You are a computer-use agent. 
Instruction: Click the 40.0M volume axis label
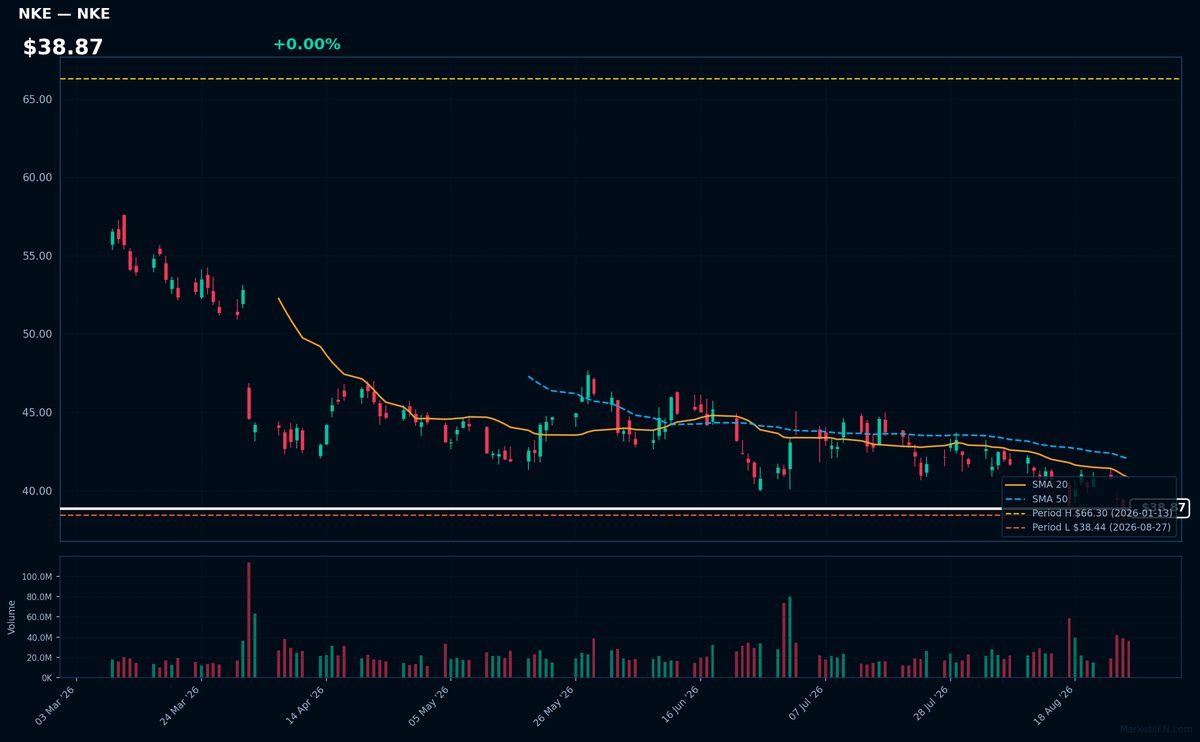pyautogui.click(x=39, y=637)
